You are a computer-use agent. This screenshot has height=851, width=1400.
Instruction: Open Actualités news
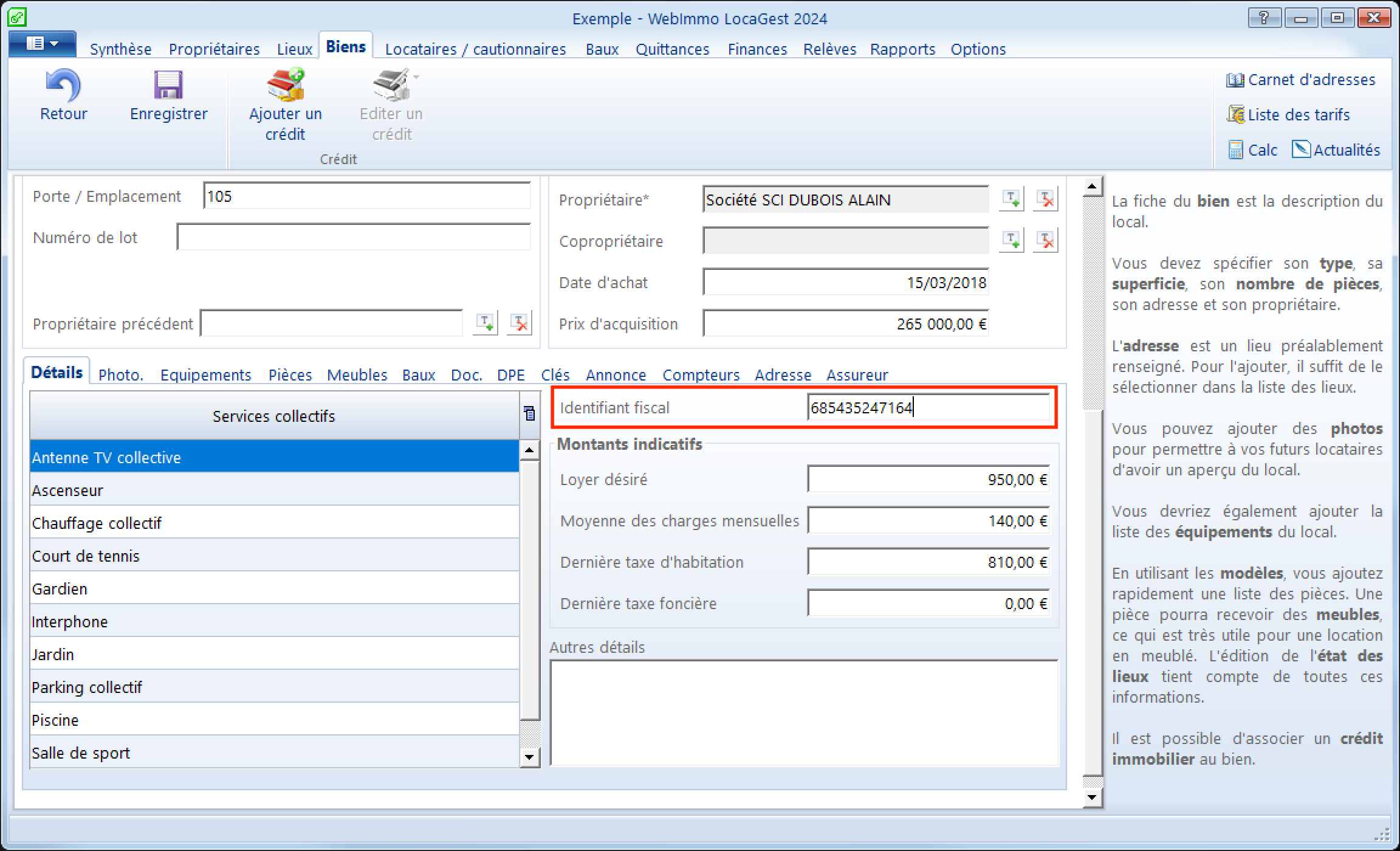[1336, 150]
